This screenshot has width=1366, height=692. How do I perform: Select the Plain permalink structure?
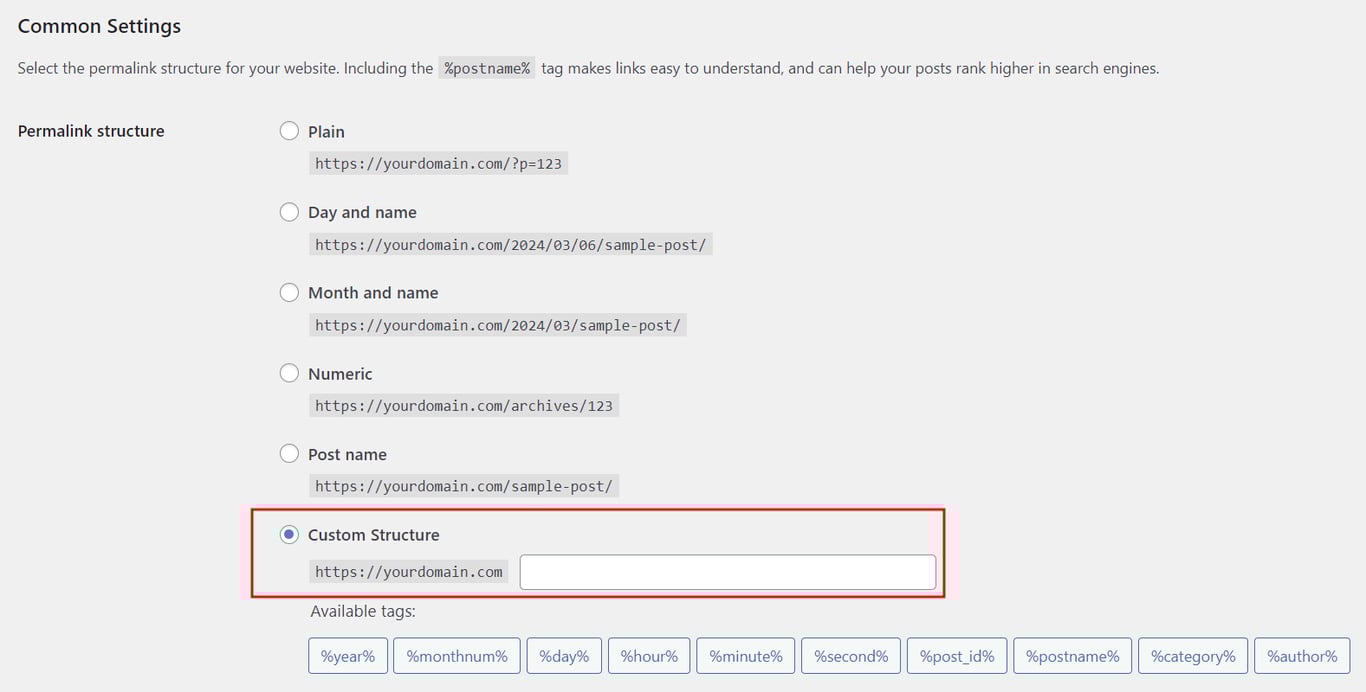[x=289, y=130]
